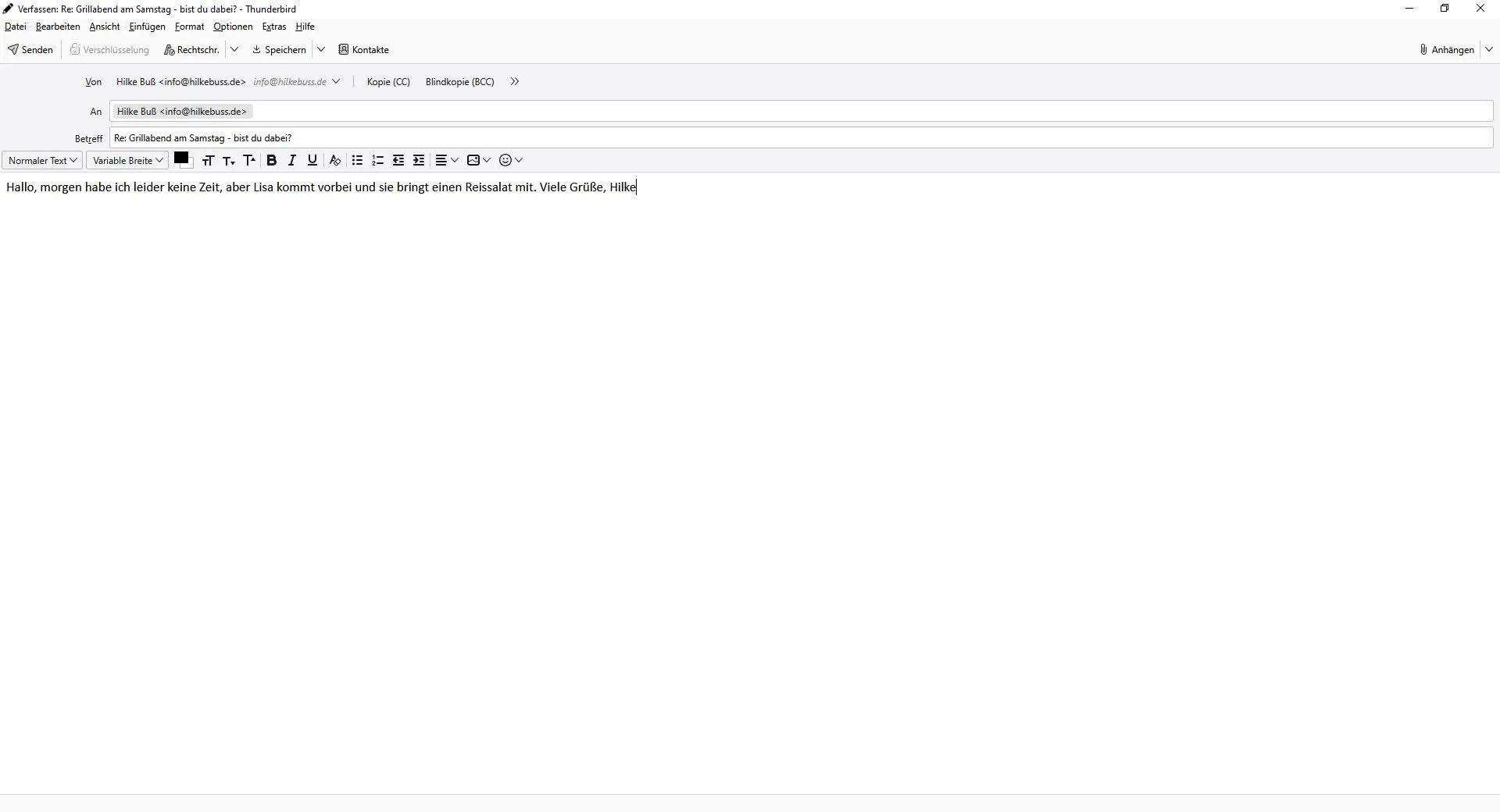The width and height of the screenshot is (1500, 812).
Task: Open the Extras menu
Action: coord(274,27)
